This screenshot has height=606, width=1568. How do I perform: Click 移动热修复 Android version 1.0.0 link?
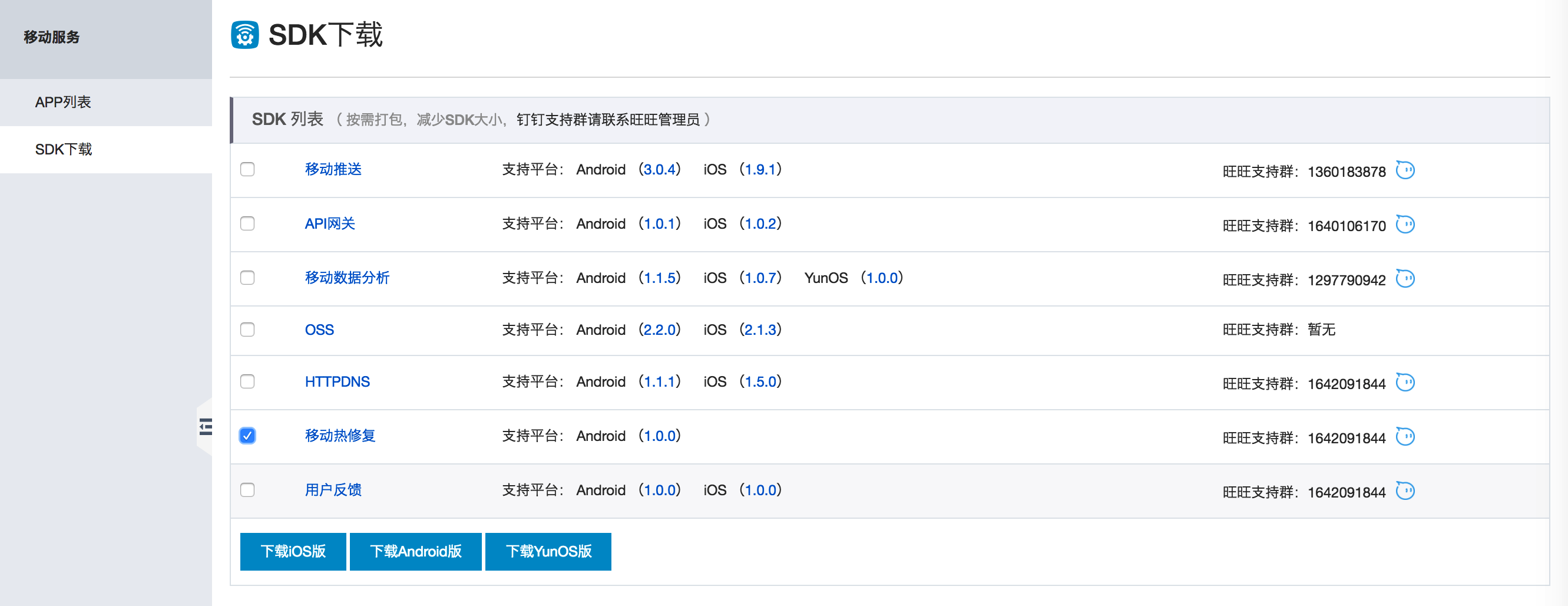[660, 436]
